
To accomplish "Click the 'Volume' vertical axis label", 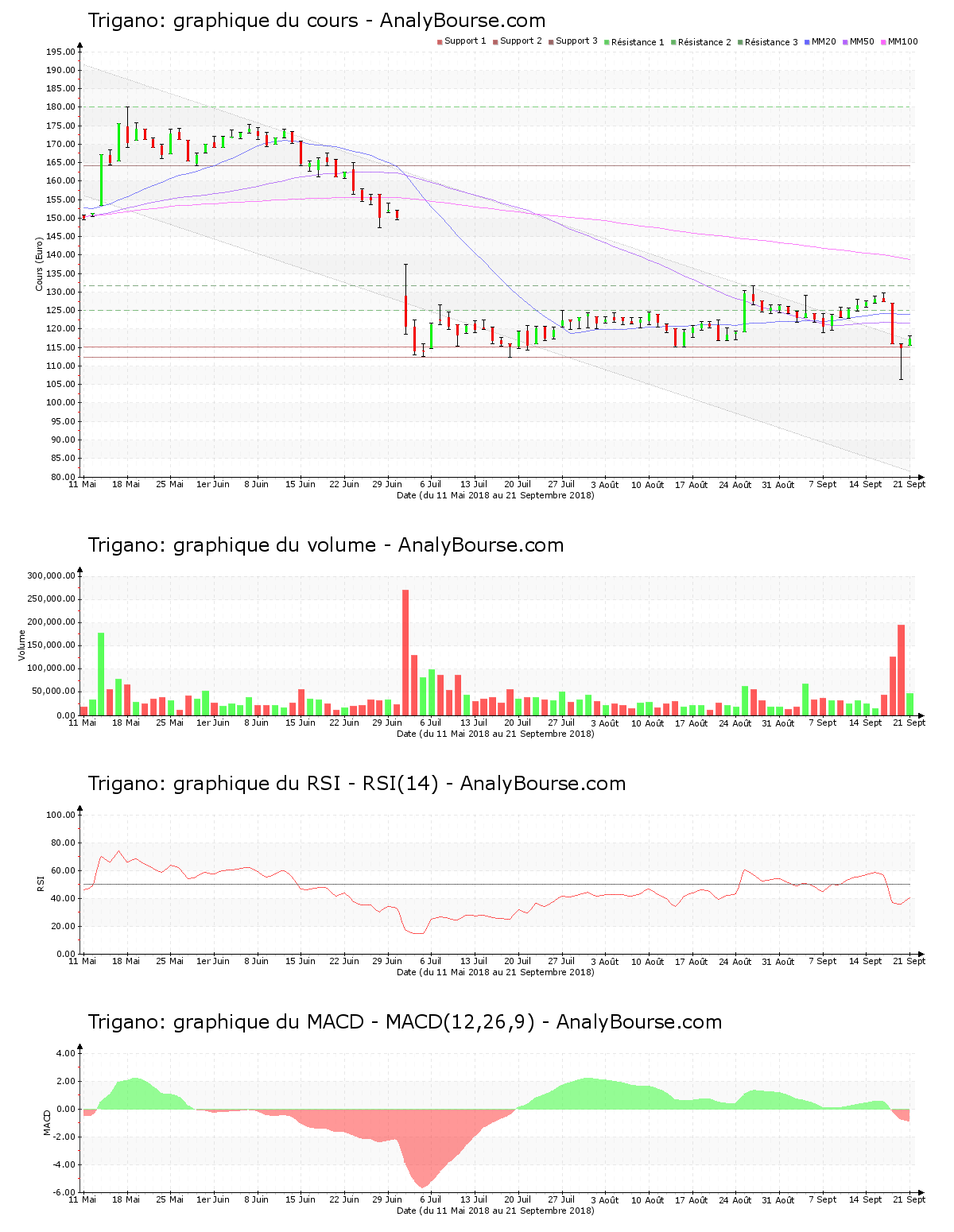I will [x=22, y=645].
